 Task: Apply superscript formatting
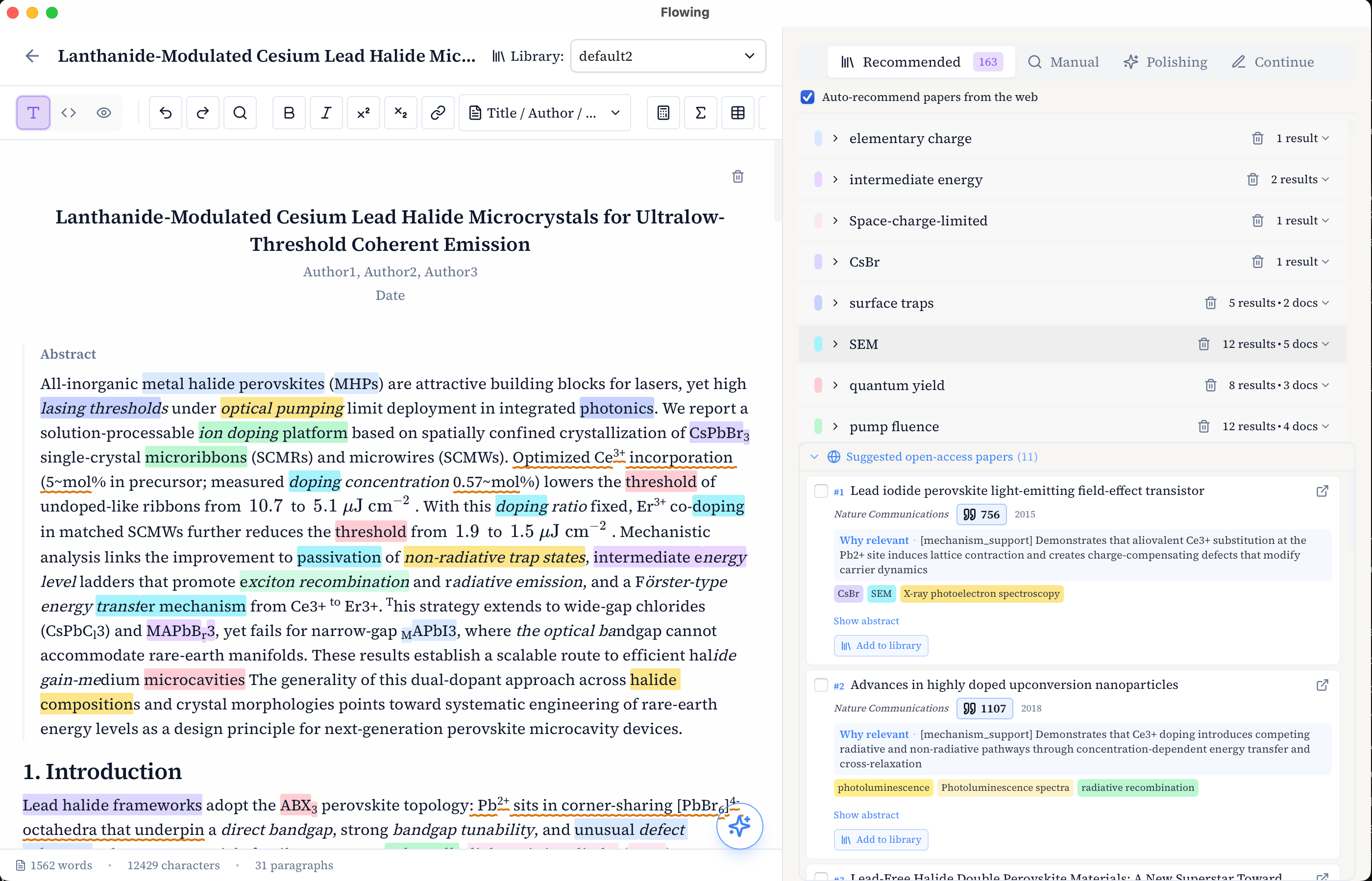coord(363,113)
